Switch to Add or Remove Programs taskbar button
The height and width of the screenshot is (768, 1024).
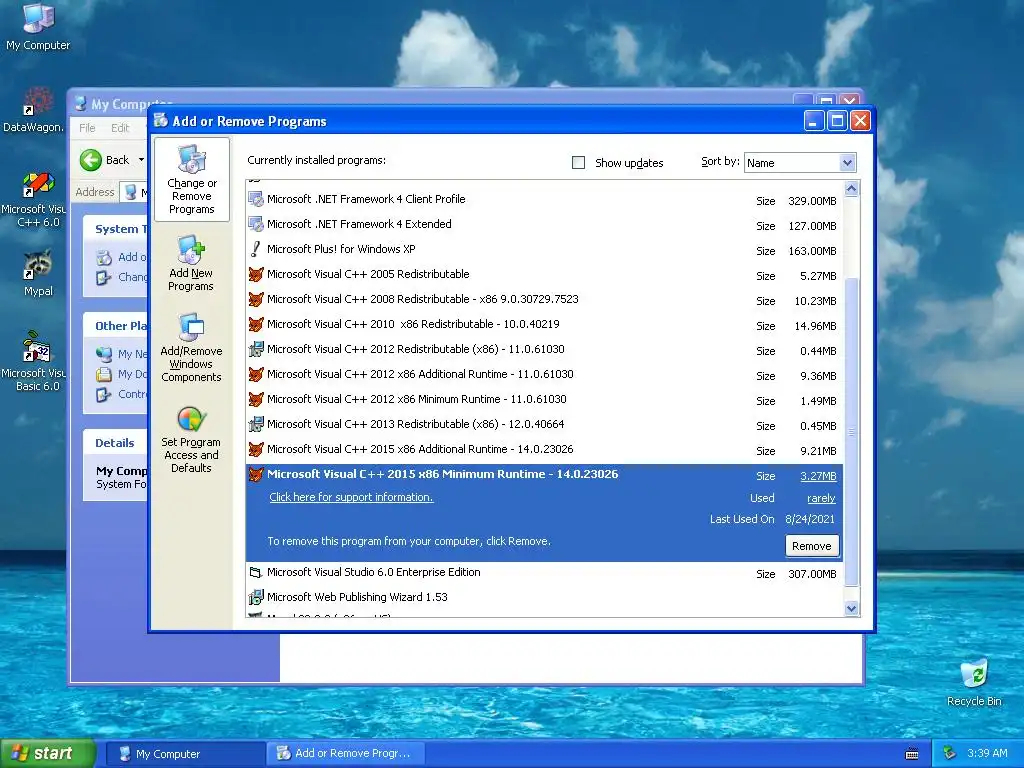point(345,754)
